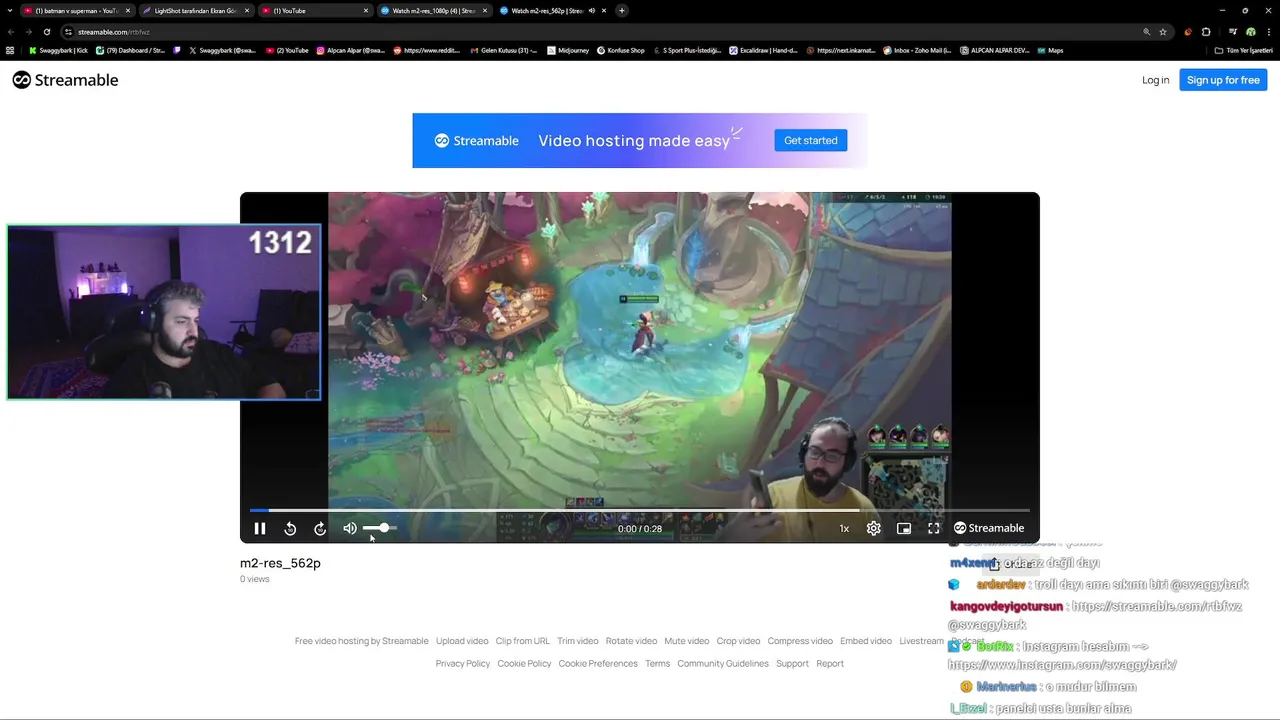Enter fullscreen mode in player
Screen dimensions: 1280x720
pos(934,528)
